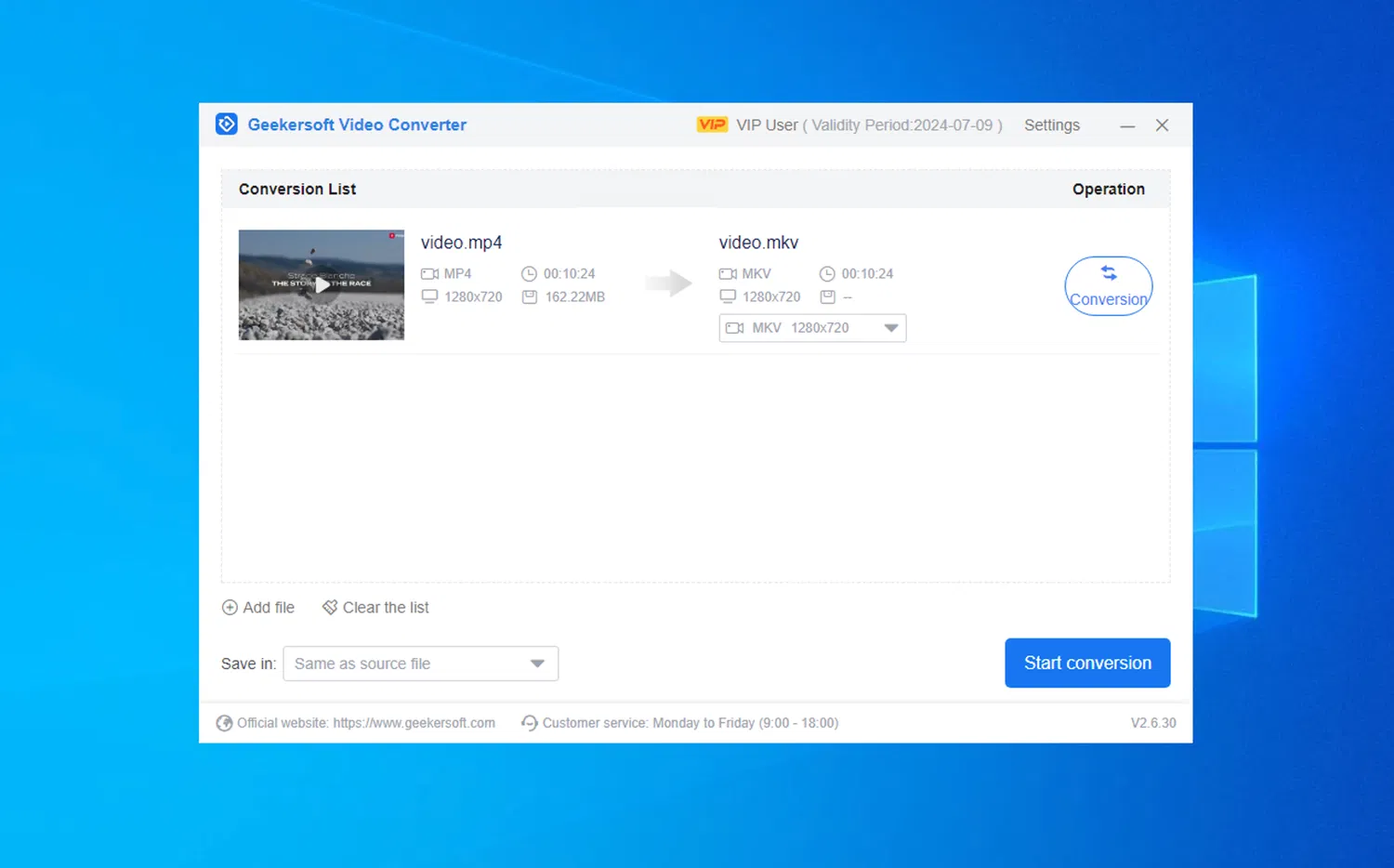Viewport: 1394px width, 868px height.
Task: Click the output MKV format camera icon
Action: pyautogui.click(x=728, y=274)
